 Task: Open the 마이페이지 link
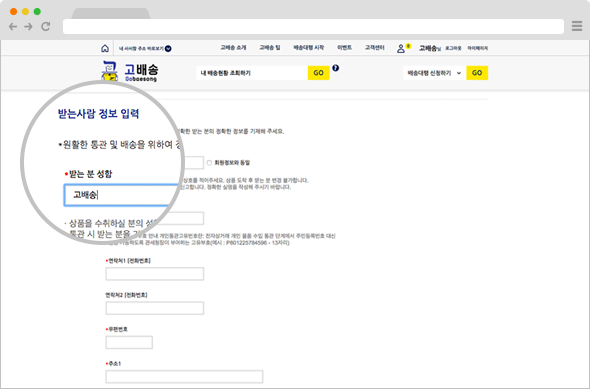(477, 48)
